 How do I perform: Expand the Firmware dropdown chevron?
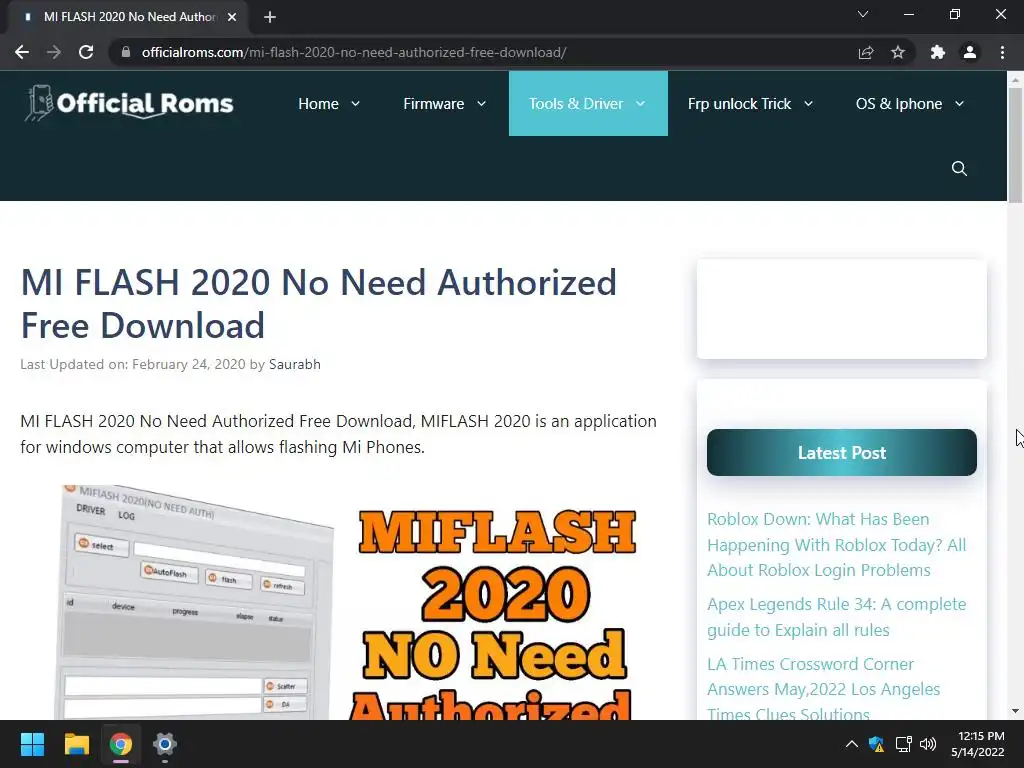click(481, 104)
